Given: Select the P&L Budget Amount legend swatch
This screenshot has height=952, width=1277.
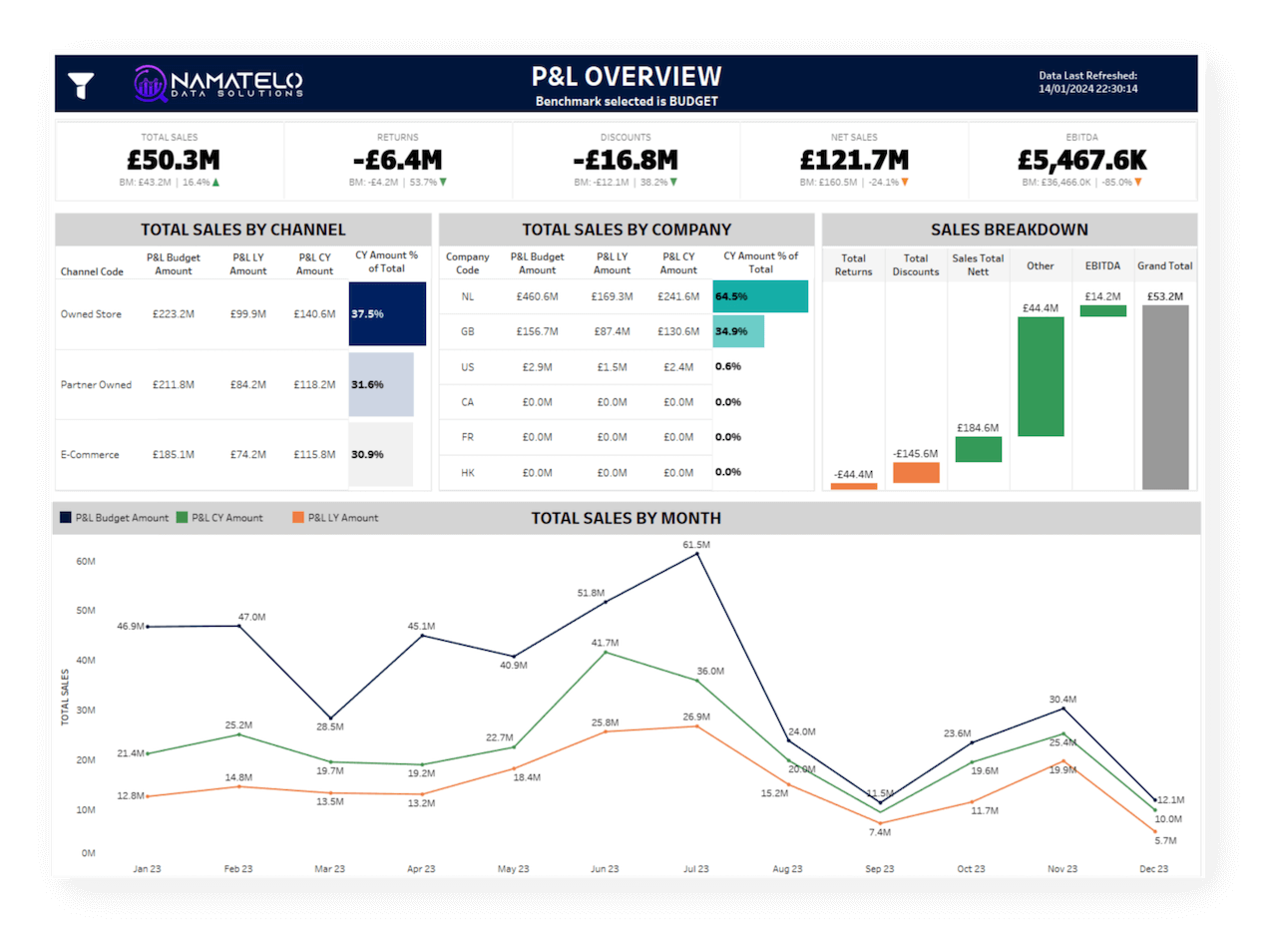Looking at the screenshot, I should tap(66, 518).
